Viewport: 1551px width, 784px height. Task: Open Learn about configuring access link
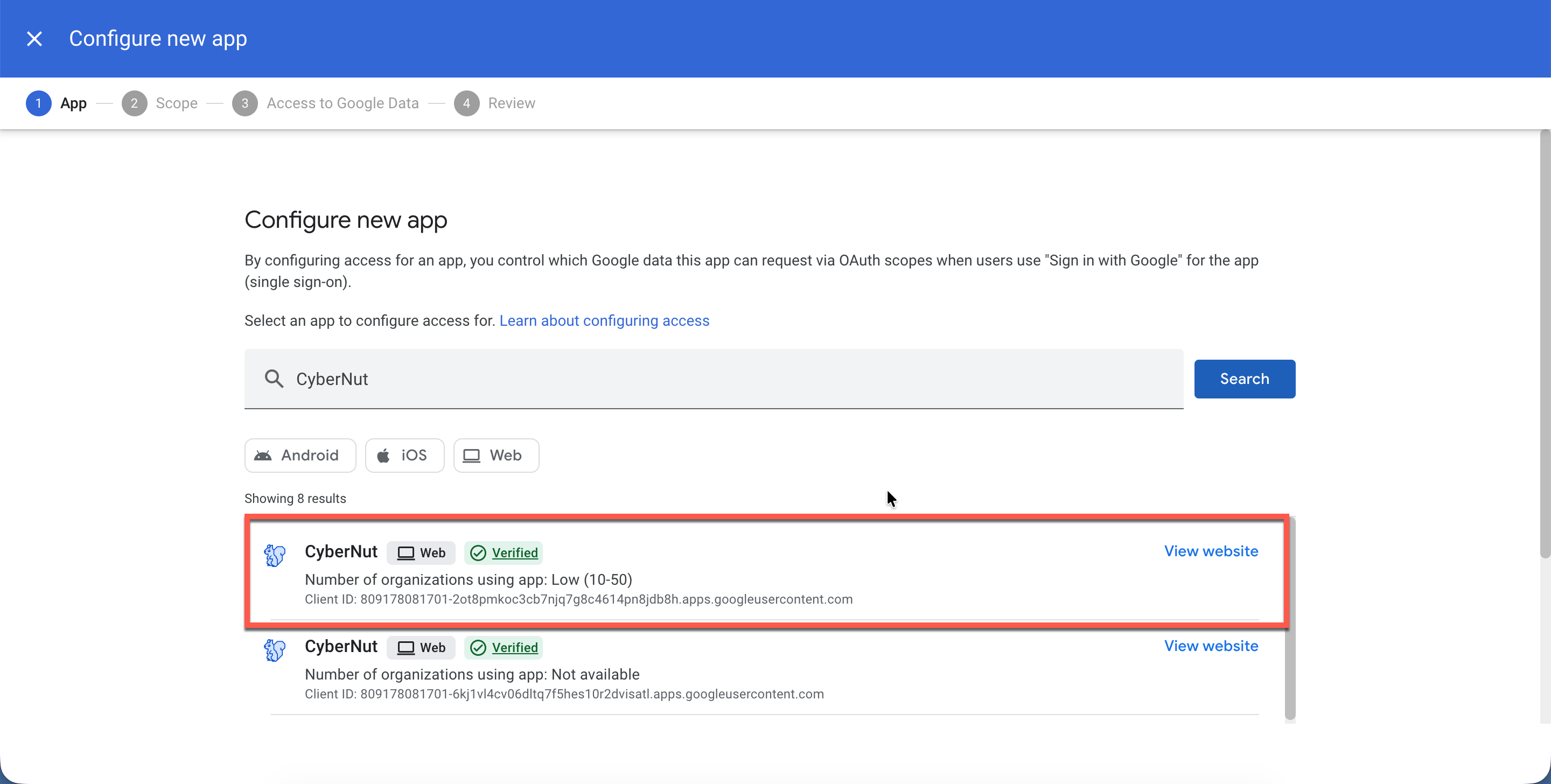click(604, 320)
